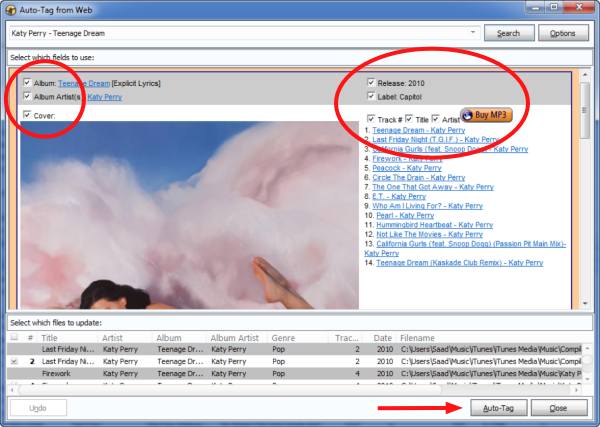The image size is (600, 427).
Task: Sort files by Date column header
Action: pyautogui.click(x=382, y=338)
